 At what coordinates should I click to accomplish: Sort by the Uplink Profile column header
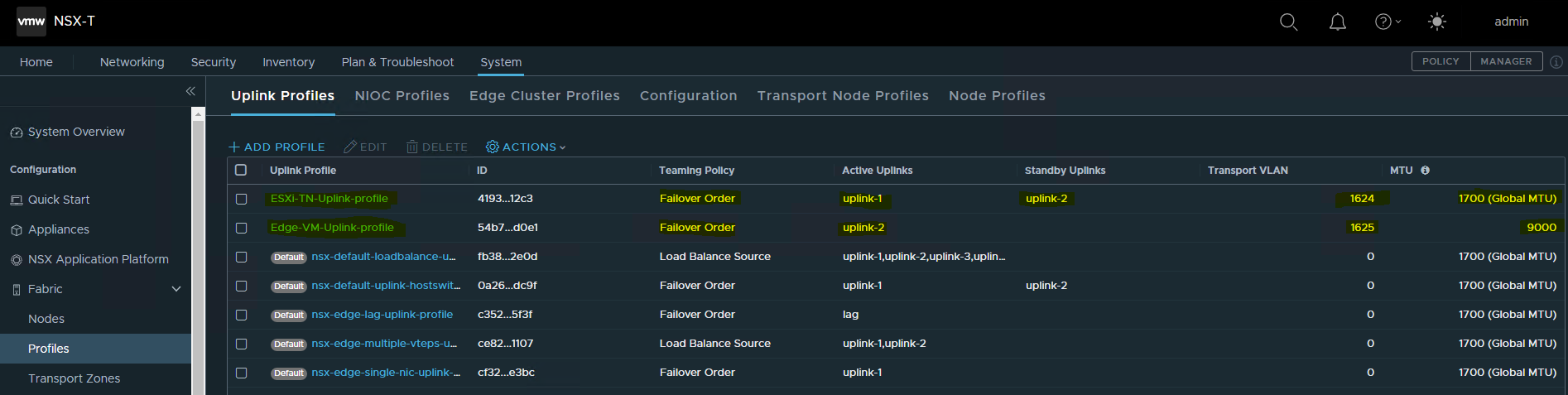point(303,171)
